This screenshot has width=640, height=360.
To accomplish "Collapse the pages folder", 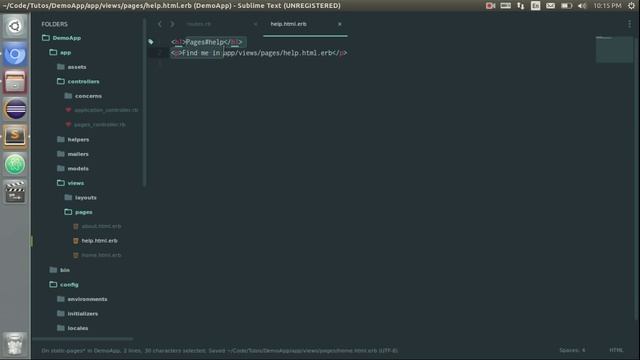I will pyautogui.click(x=78, y=212).
